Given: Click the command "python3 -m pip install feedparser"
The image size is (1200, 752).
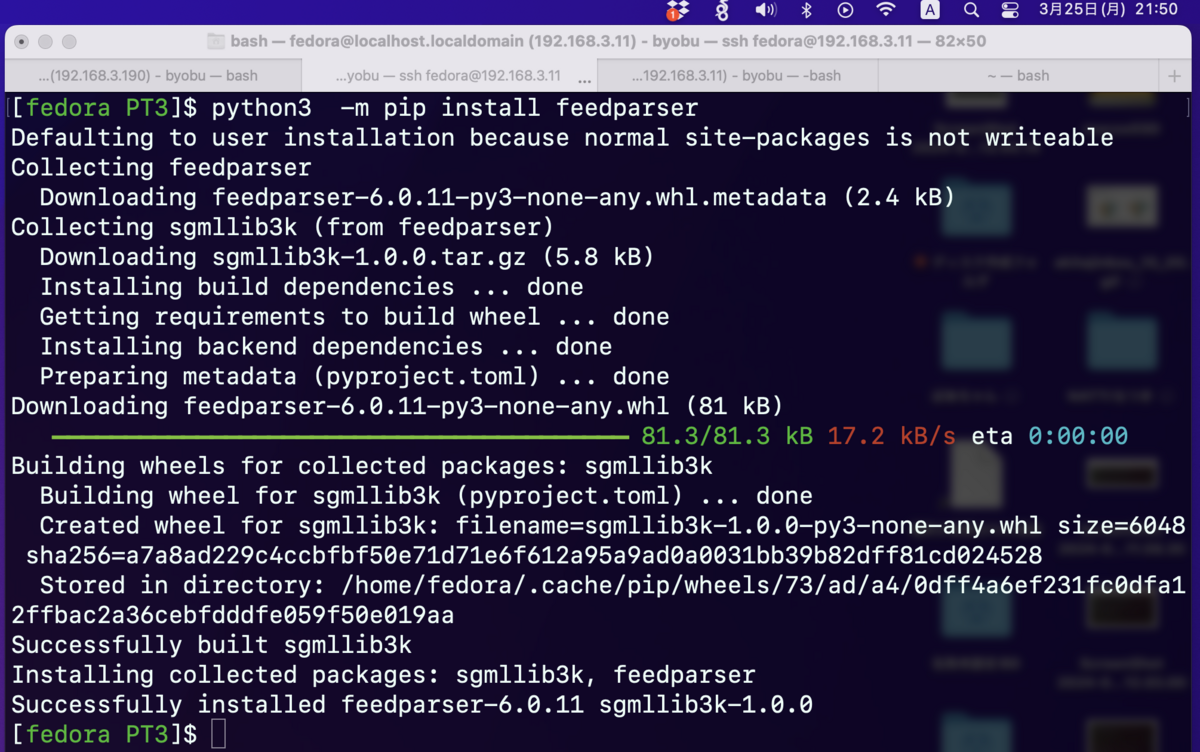Looking at the screenshot, I should pos(455,108).
